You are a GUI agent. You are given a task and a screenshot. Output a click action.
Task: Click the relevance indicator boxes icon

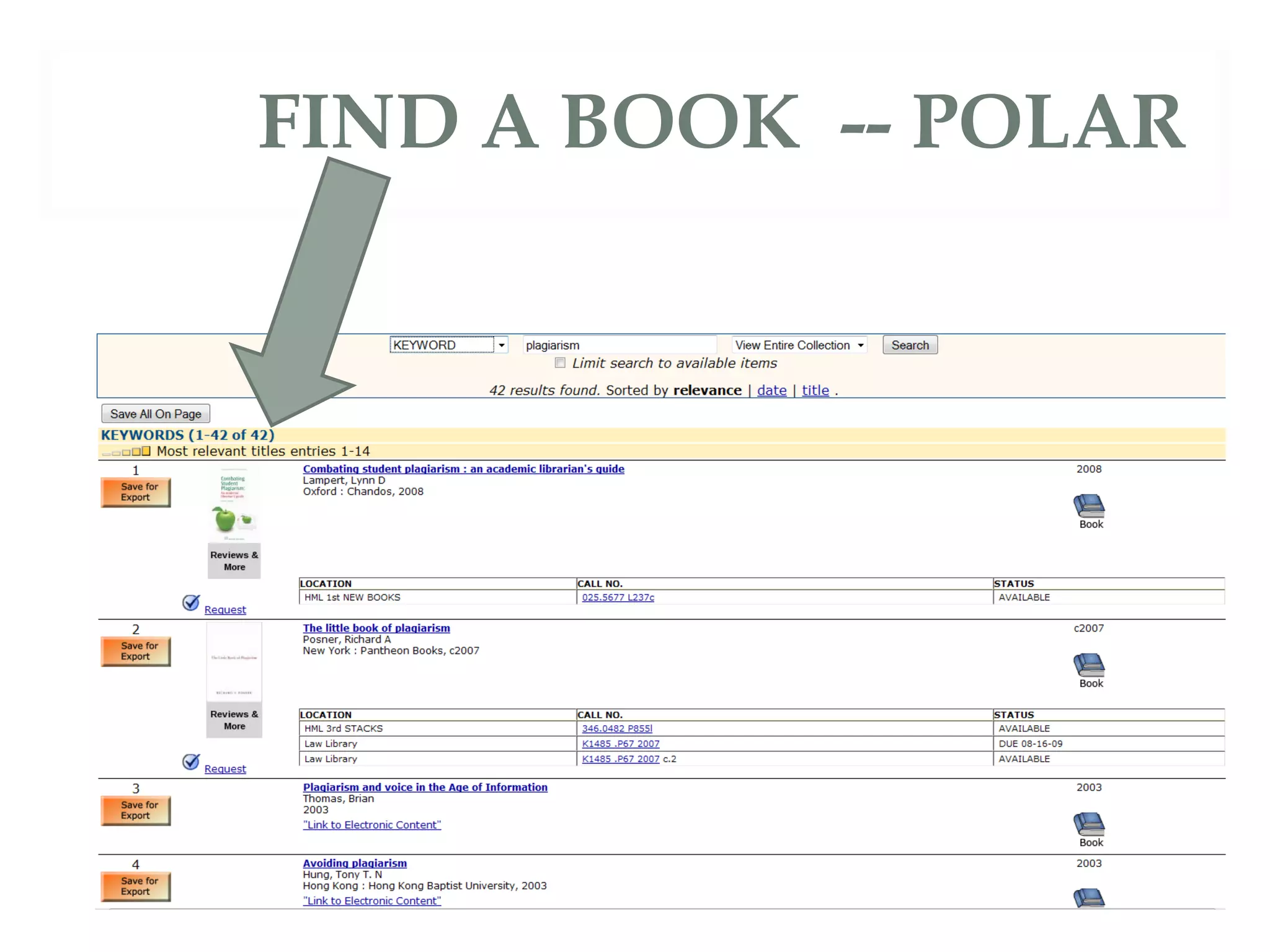click(127, 451)
